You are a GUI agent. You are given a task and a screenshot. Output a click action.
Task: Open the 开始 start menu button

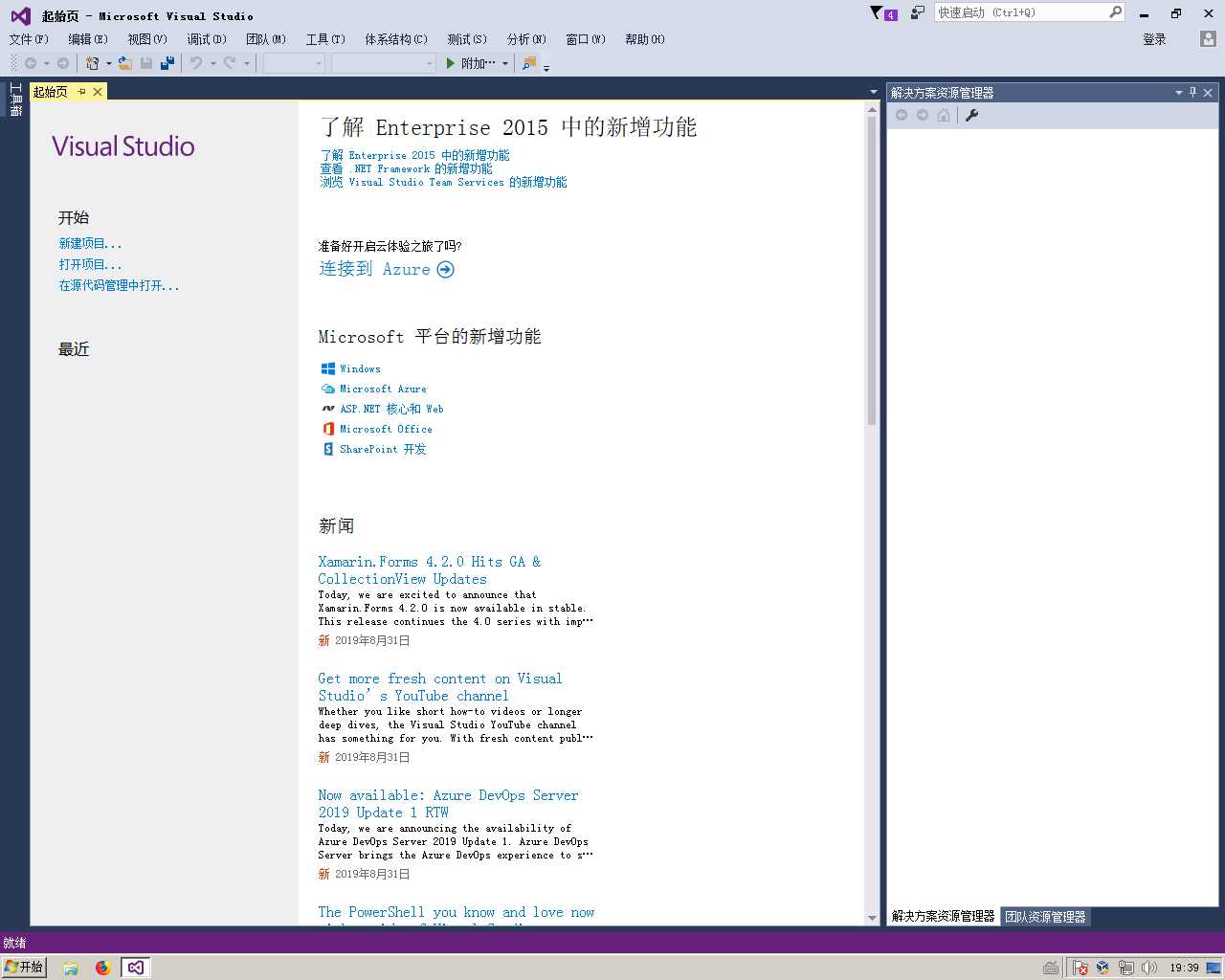[24, 968]
